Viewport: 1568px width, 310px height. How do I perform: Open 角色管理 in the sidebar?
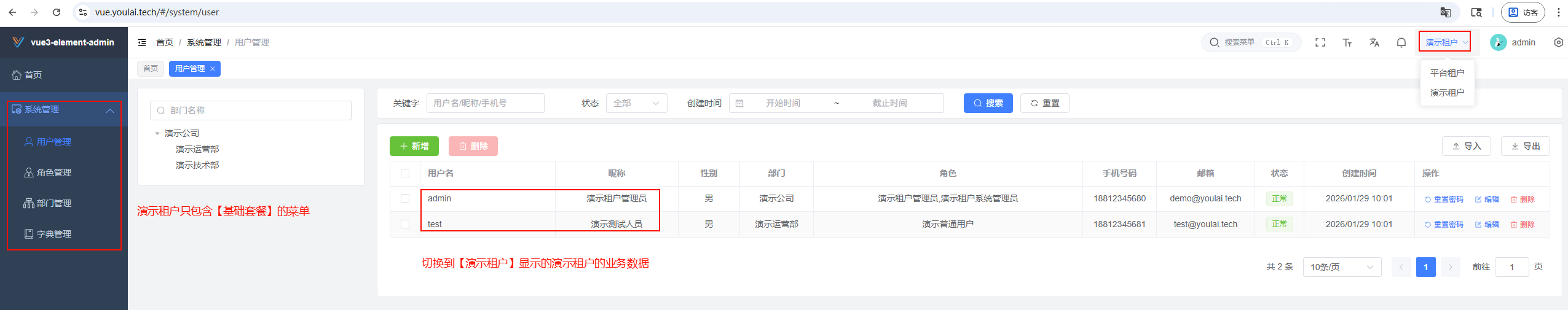[64, 172]
